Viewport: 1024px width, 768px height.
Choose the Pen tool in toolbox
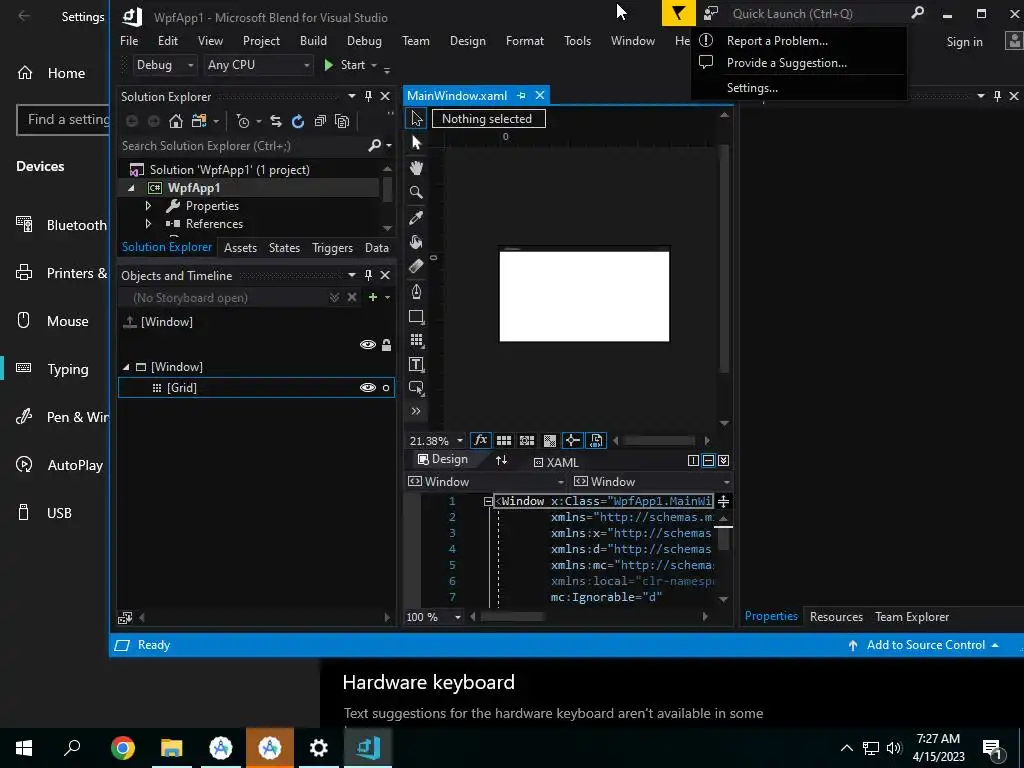pyautogui.click(x=416, y=291)
